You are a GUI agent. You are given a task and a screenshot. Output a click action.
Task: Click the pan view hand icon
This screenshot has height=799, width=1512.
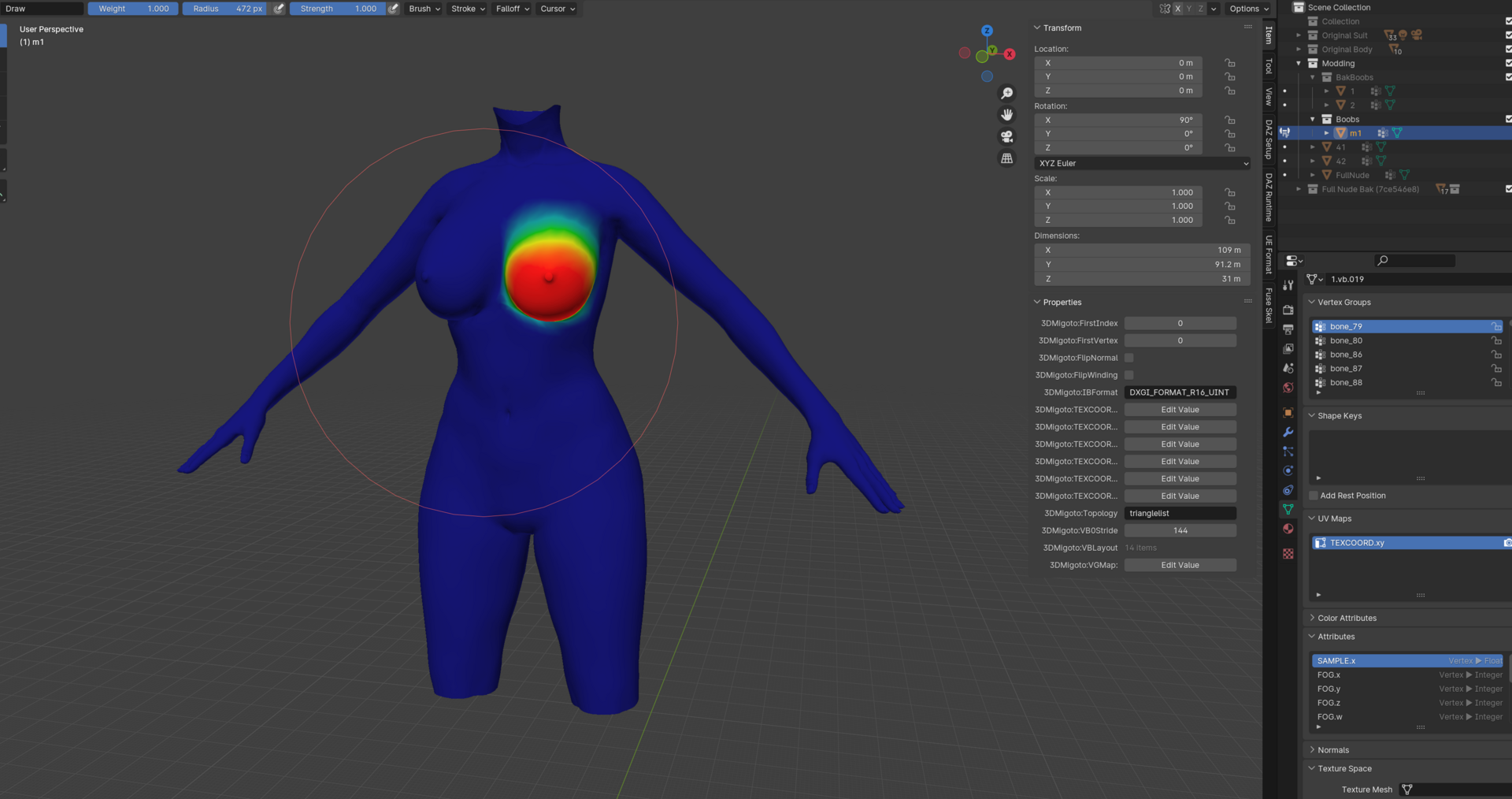point(1006,115)
